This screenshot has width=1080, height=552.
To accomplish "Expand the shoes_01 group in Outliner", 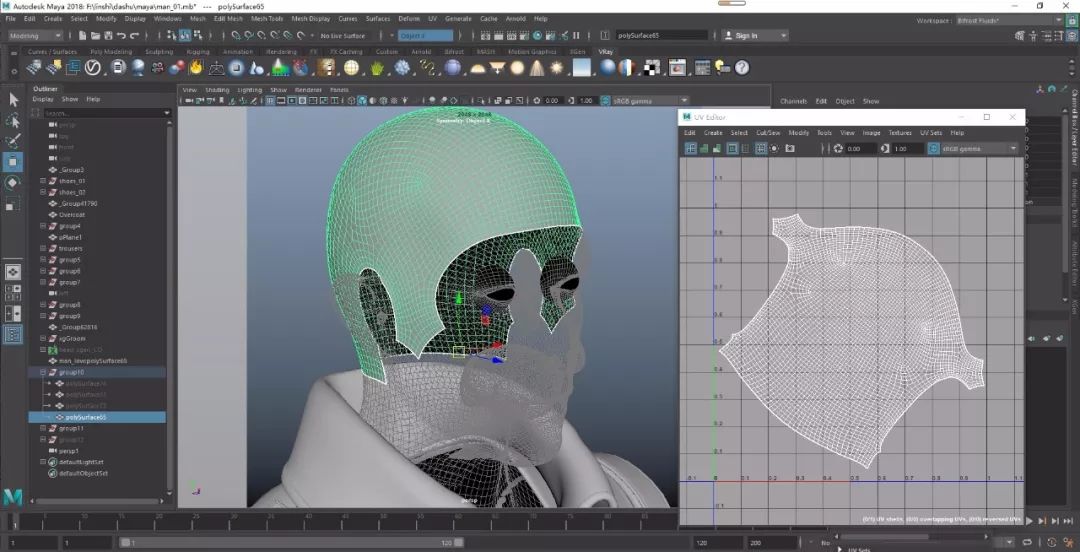I will click(x=43, y=181).
